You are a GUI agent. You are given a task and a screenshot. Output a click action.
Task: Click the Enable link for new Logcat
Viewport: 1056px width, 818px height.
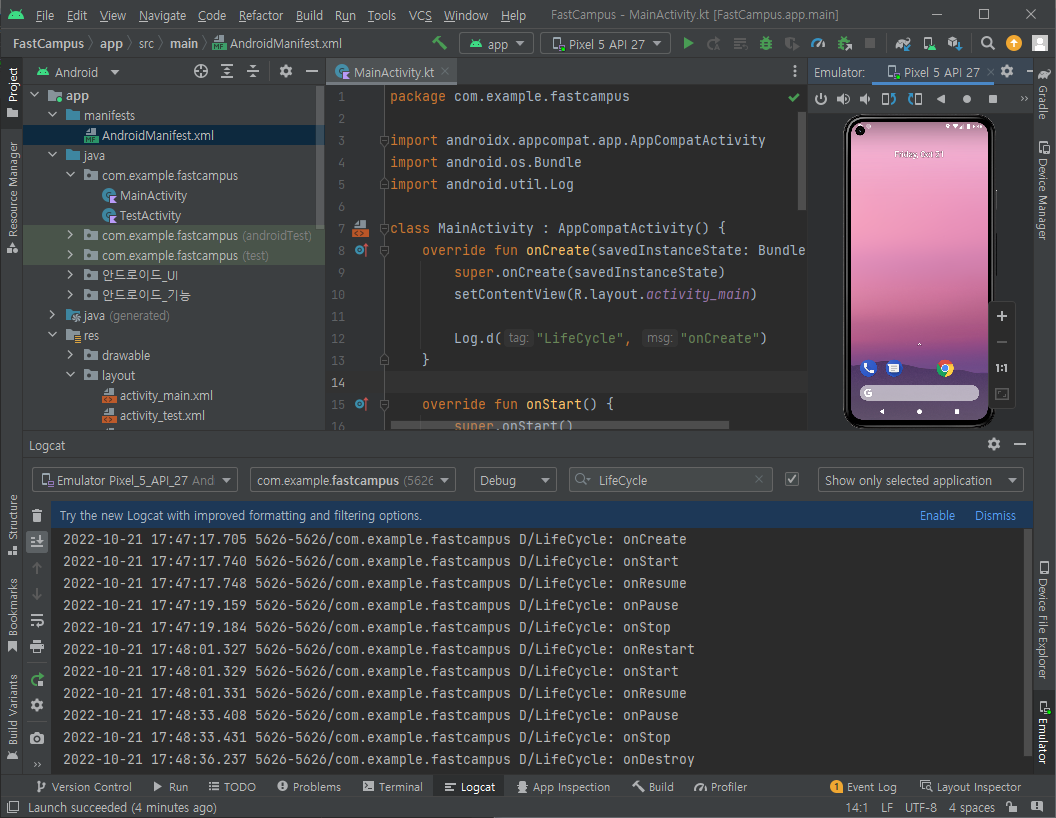pos(937,516)
